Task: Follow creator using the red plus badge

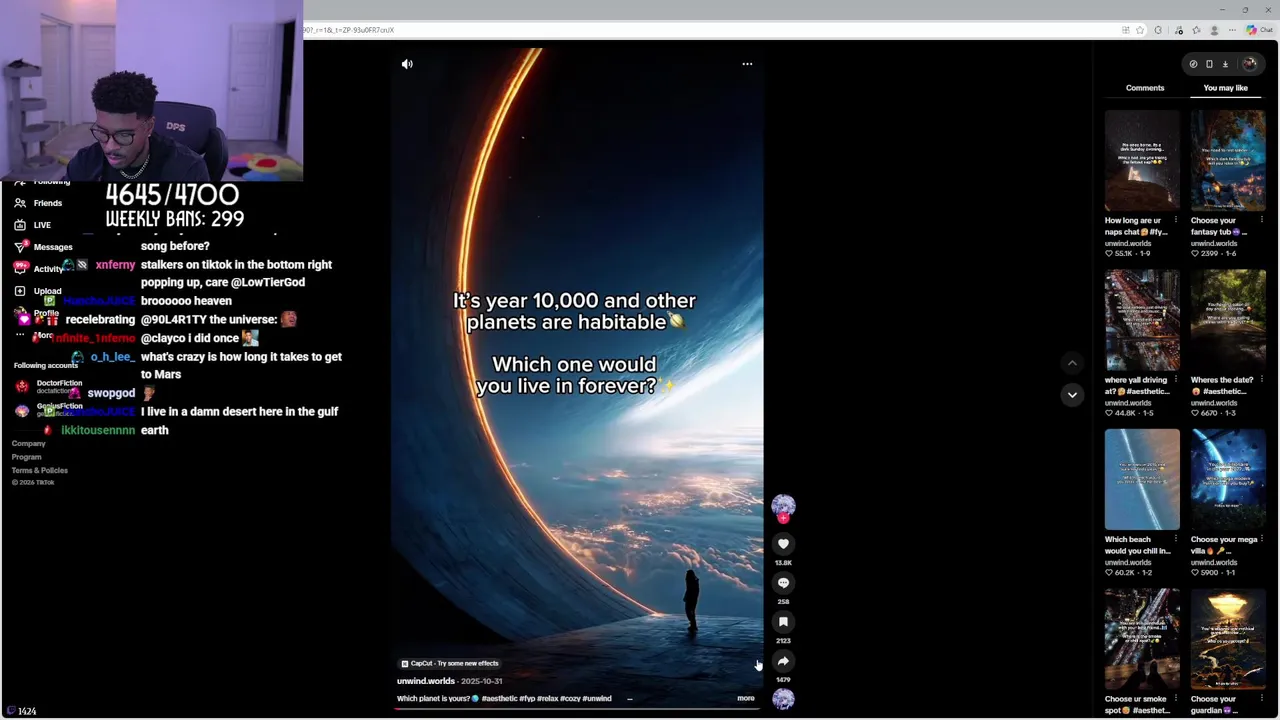Action: 783,518
